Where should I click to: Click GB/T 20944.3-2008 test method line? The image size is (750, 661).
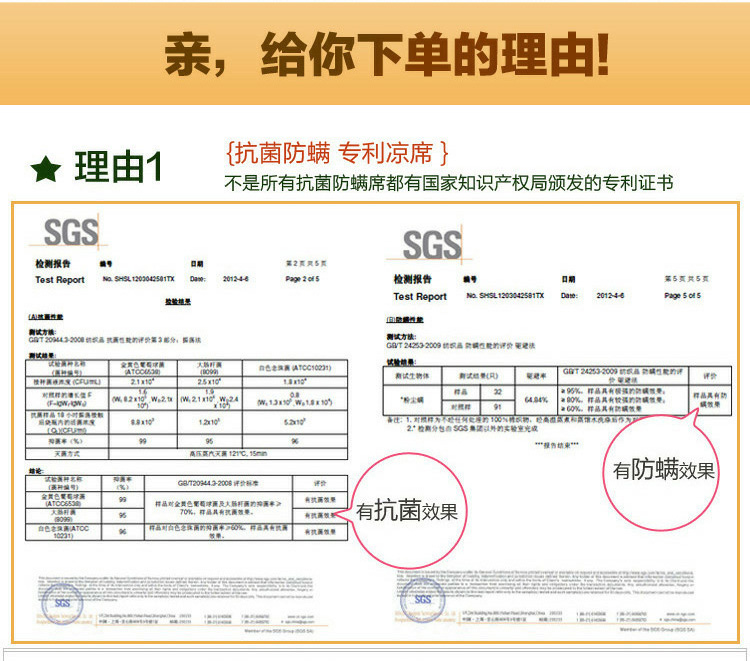coord(115,340)
